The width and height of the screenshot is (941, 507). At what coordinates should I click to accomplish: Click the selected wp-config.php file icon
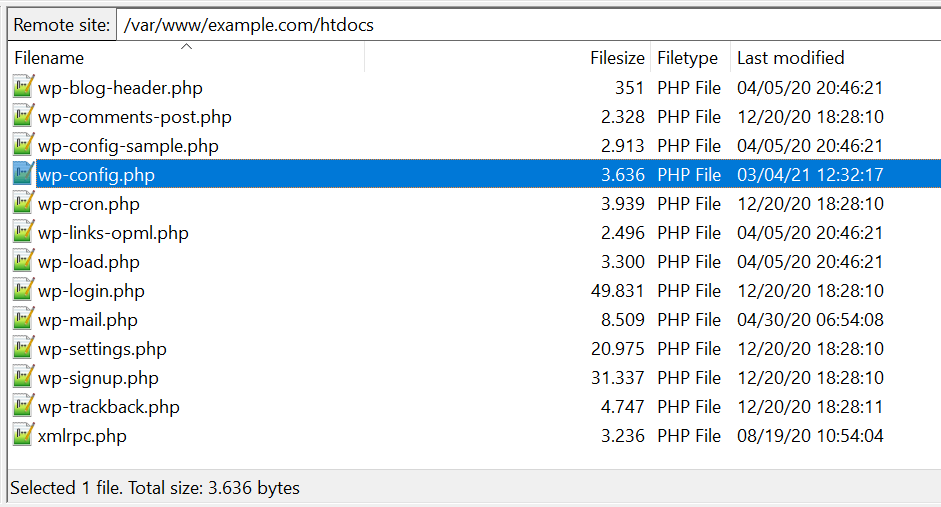coord(23,174)
